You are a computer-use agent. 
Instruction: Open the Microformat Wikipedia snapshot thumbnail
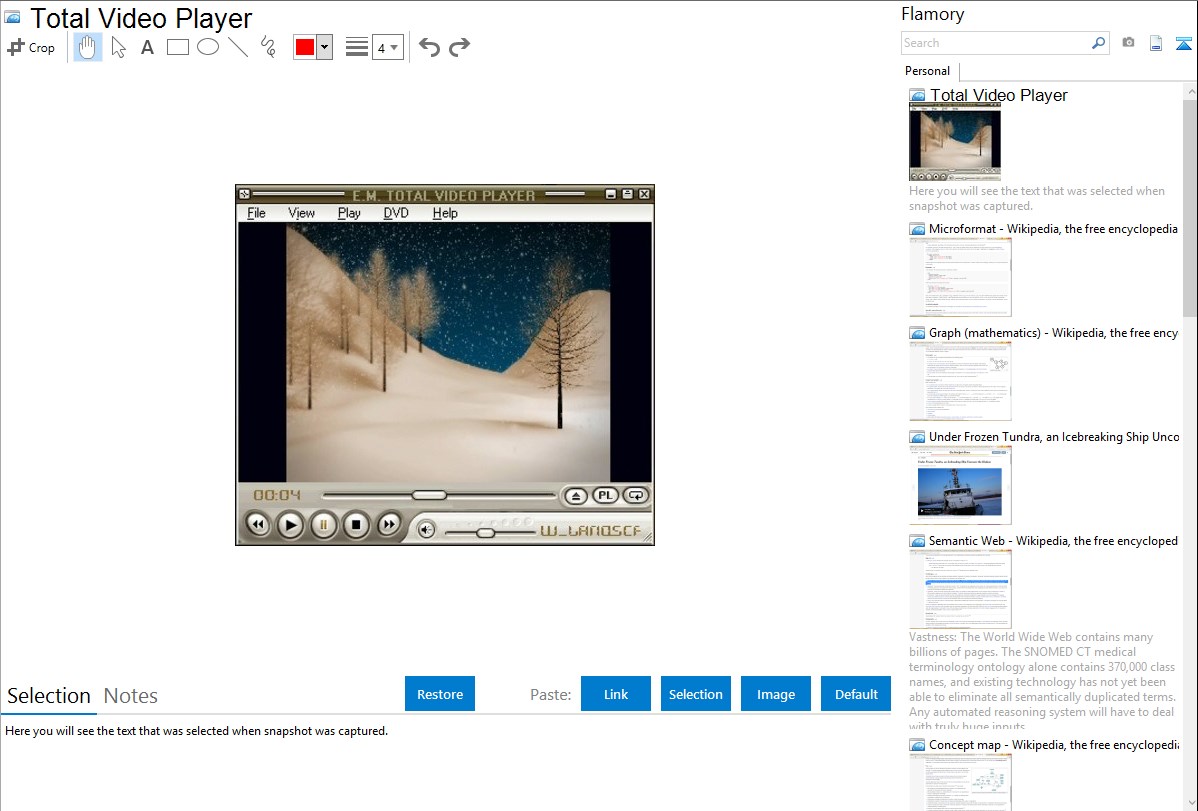coord(960,277)
